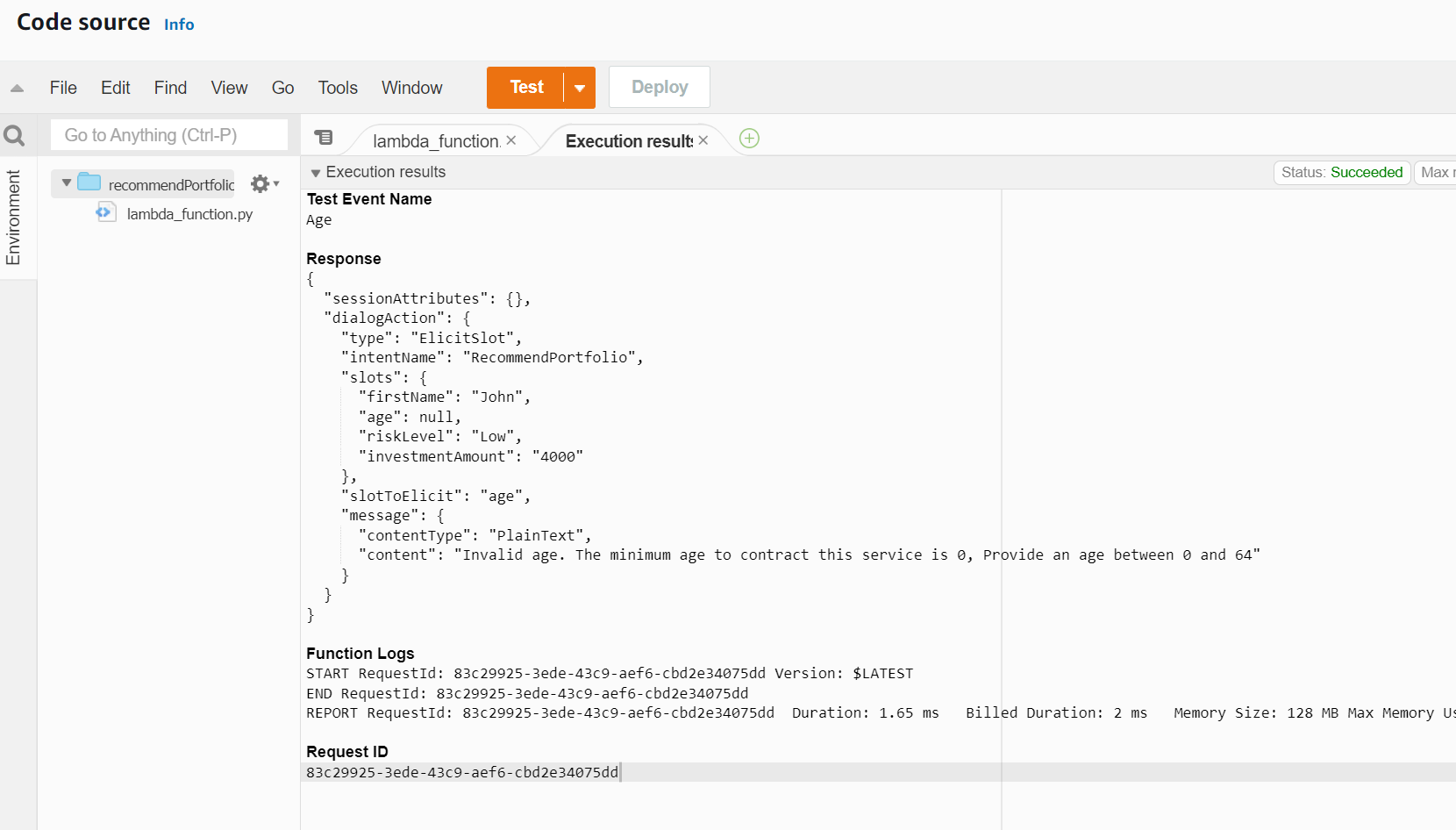Switch to the lambda_function.py tab
1456x830 pixels.
pos(434,140)
